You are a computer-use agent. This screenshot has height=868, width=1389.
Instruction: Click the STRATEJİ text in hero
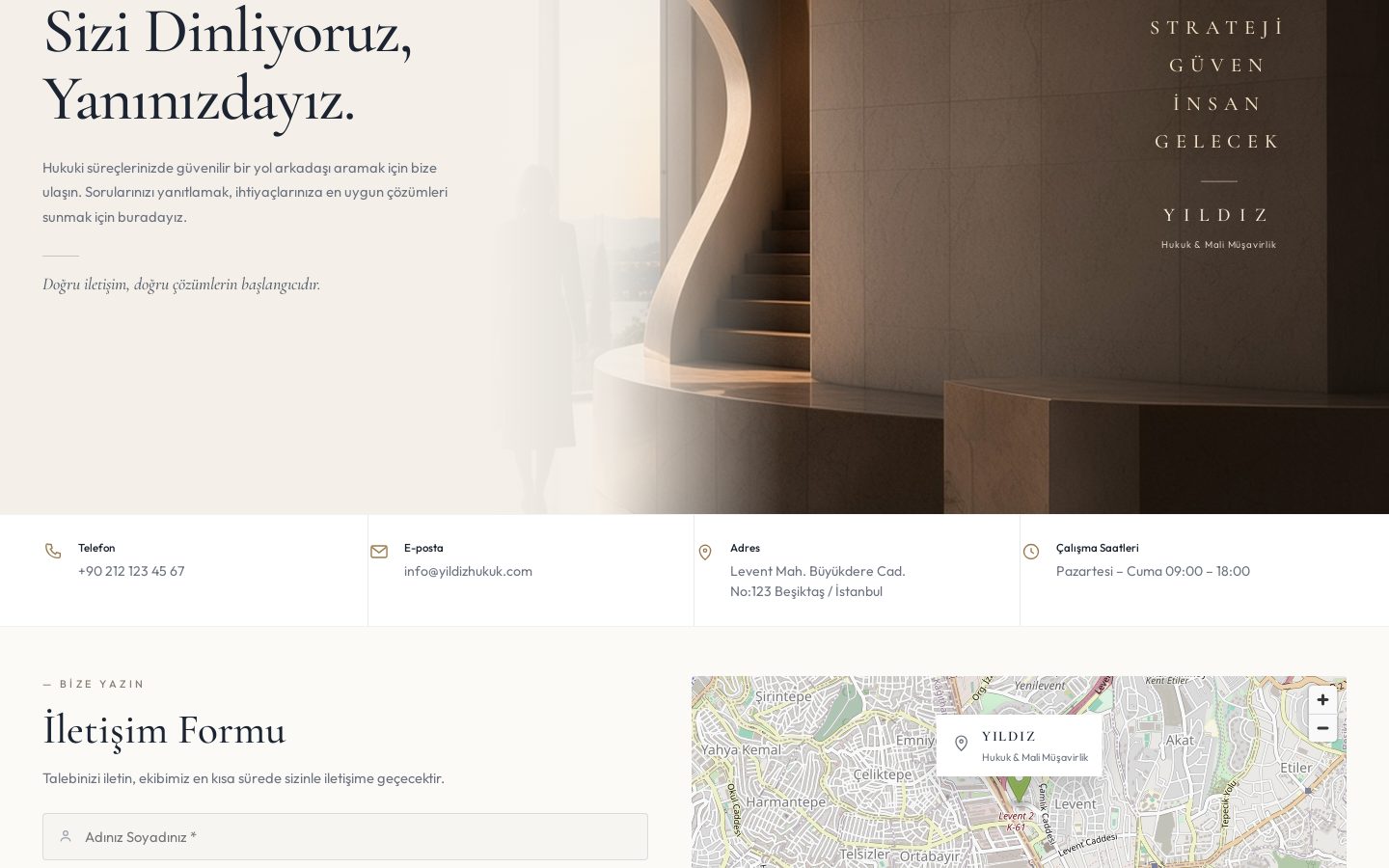pos(1217,28)
